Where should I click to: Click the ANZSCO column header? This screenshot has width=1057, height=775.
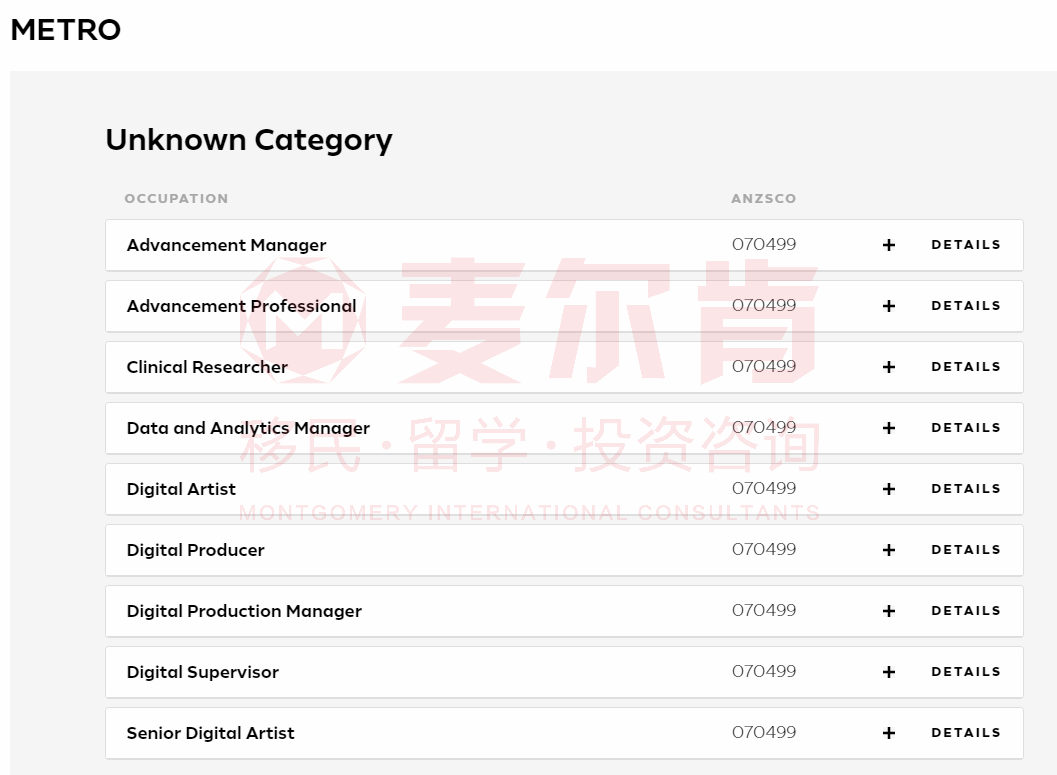(x=764, y=199)
